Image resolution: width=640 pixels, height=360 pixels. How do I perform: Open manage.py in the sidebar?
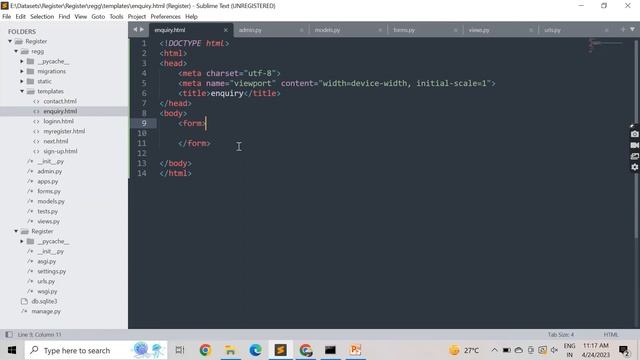tap(46, 311)
